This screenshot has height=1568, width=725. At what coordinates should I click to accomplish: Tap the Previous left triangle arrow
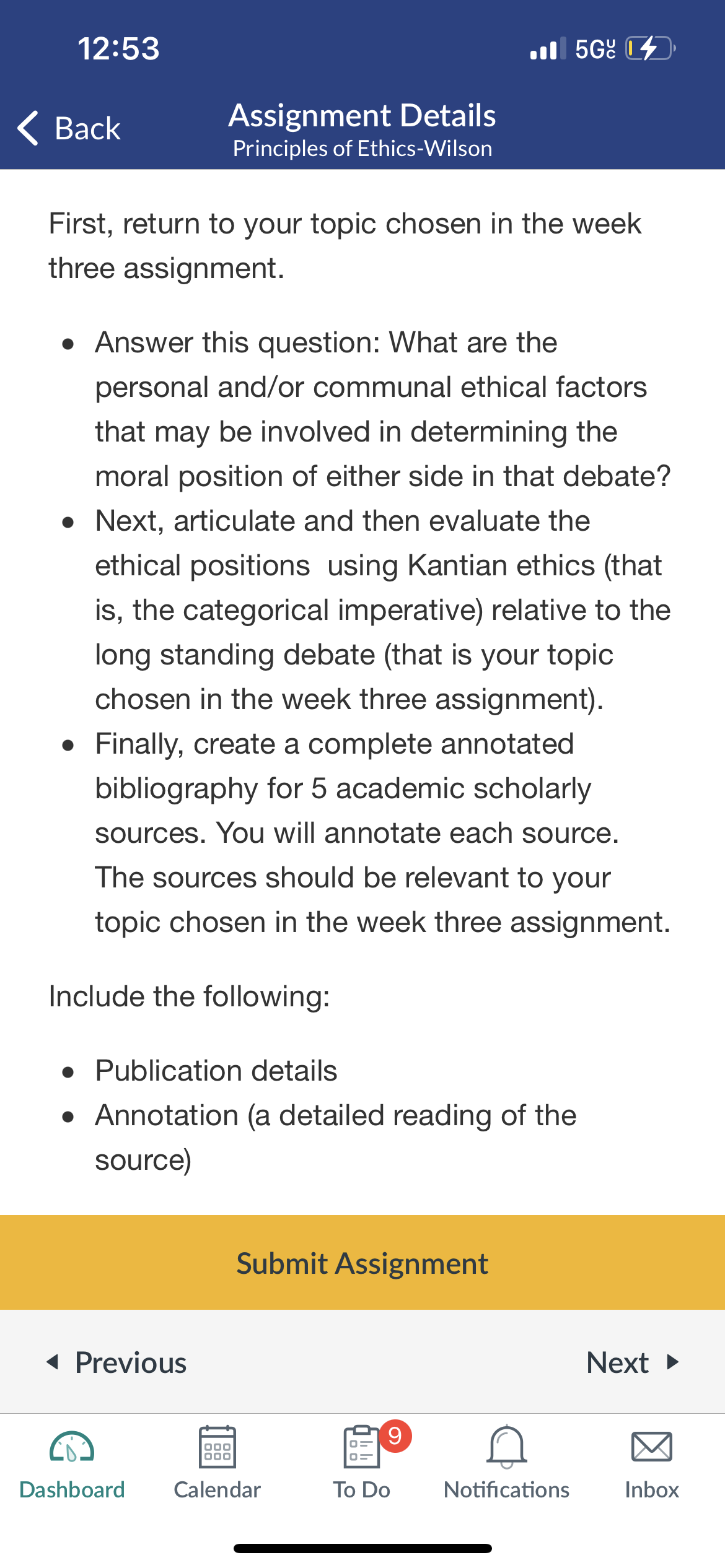53,1362
